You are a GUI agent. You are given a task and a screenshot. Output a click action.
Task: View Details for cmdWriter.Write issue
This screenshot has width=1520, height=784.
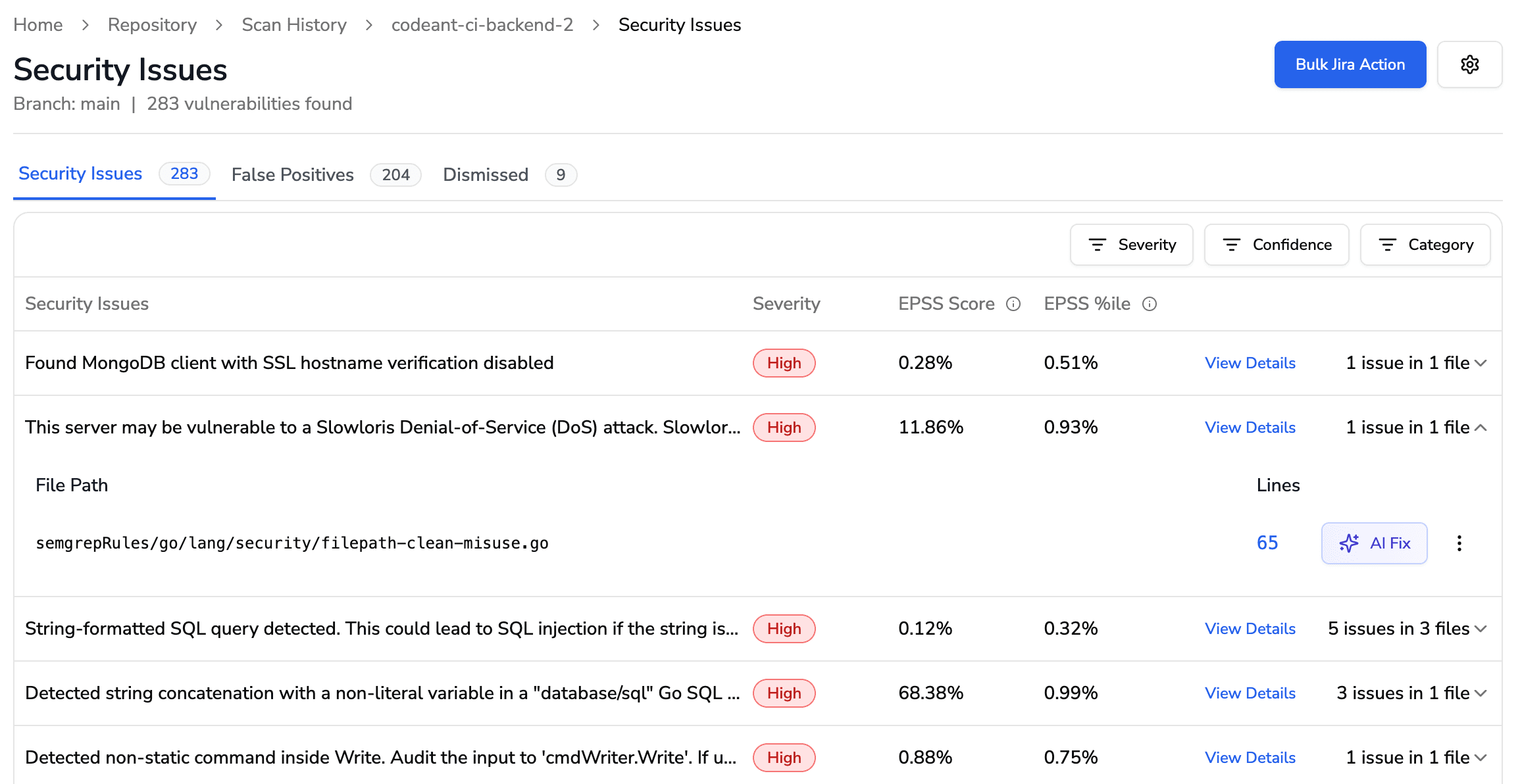click(x=1250, y=758)
